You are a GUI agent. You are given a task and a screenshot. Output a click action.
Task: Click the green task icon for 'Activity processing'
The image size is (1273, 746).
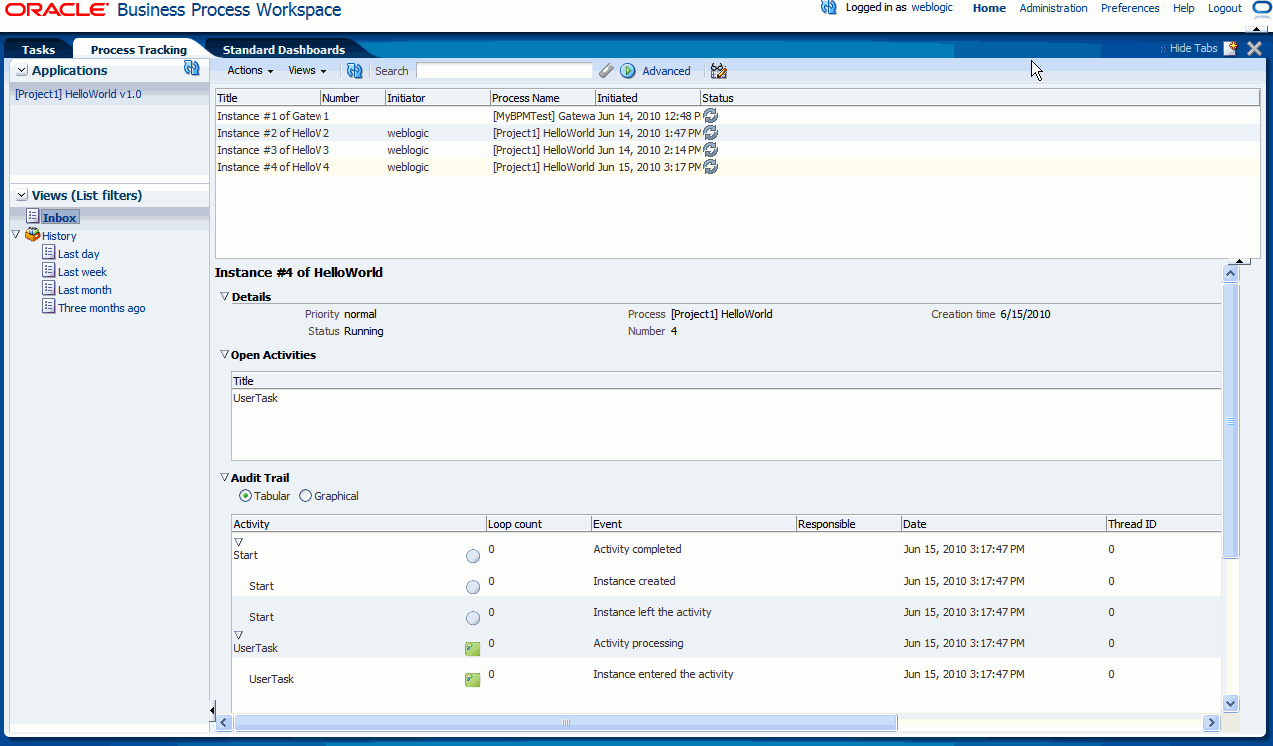[473, 649]
